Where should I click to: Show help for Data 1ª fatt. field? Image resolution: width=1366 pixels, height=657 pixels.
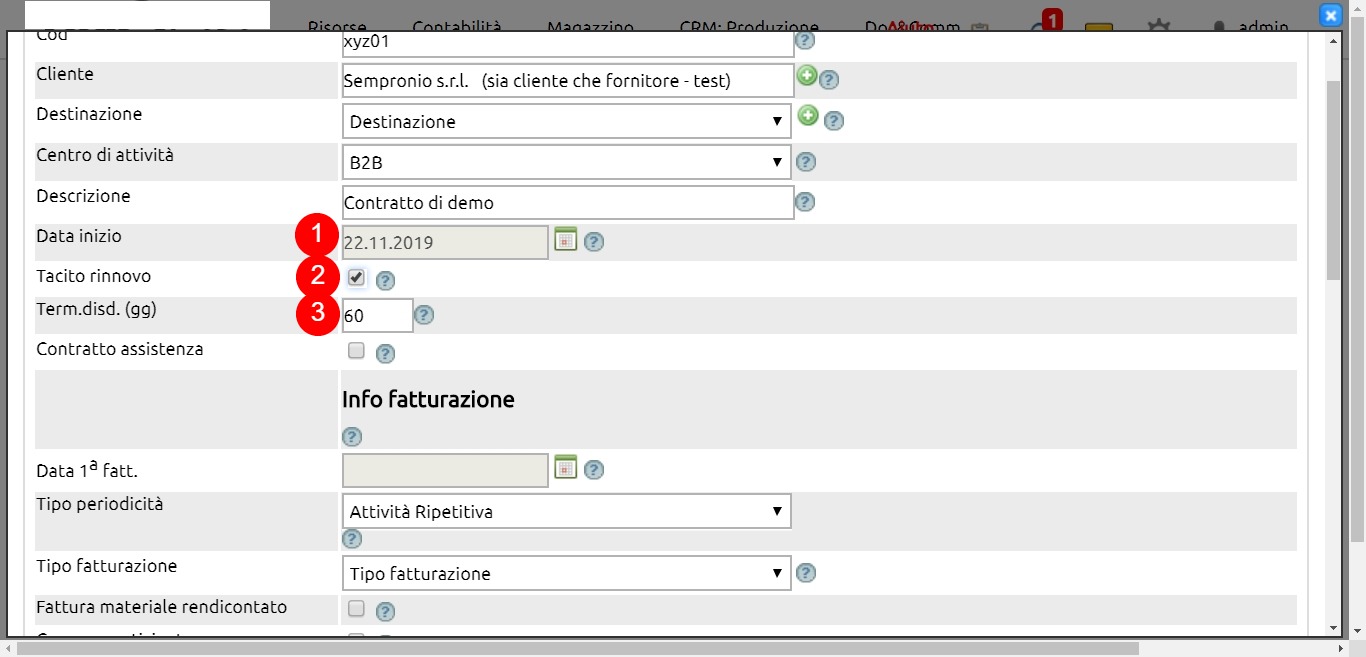593,469
